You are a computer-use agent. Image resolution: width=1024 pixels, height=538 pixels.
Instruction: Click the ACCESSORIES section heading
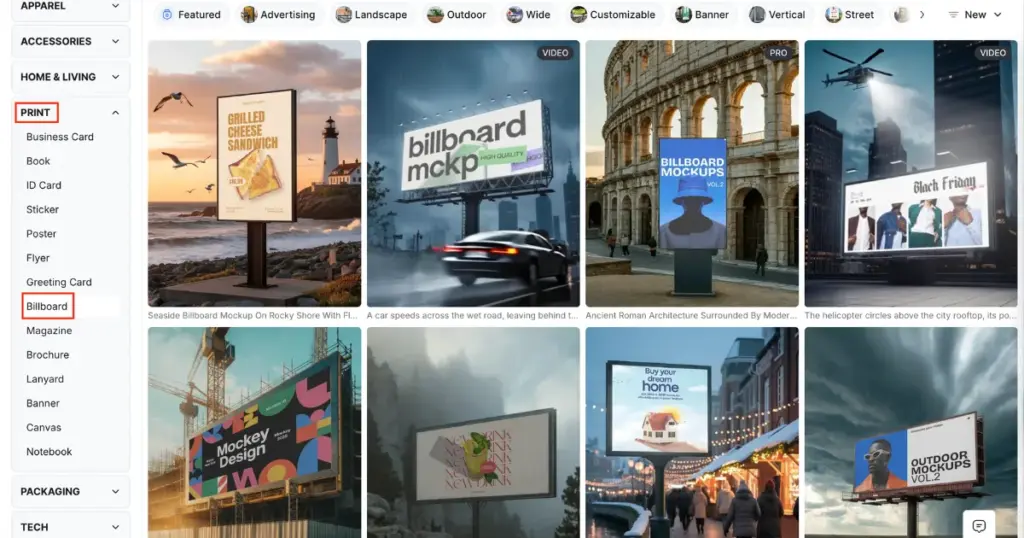pyautogui.click(x=56, y=41)
